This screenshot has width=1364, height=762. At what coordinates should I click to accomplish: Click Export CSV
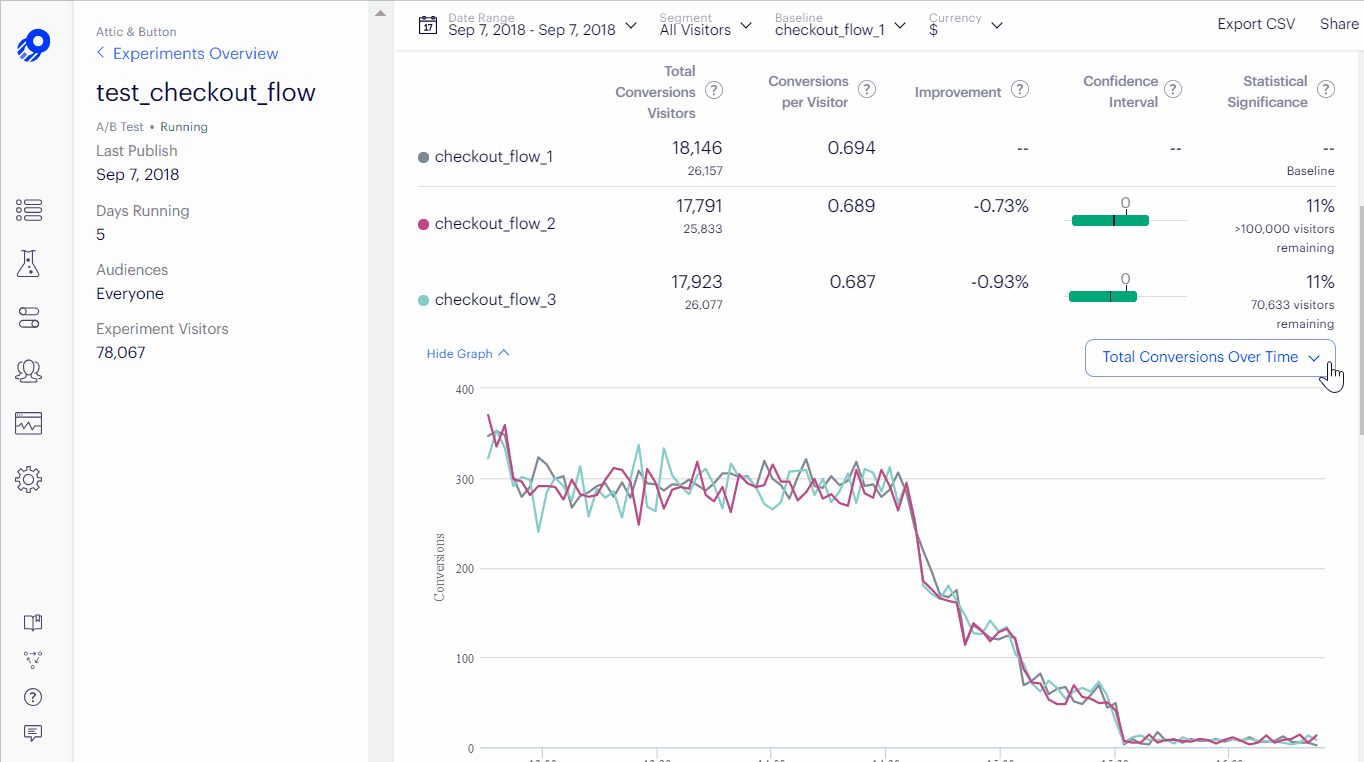[x=1256, y=24]
